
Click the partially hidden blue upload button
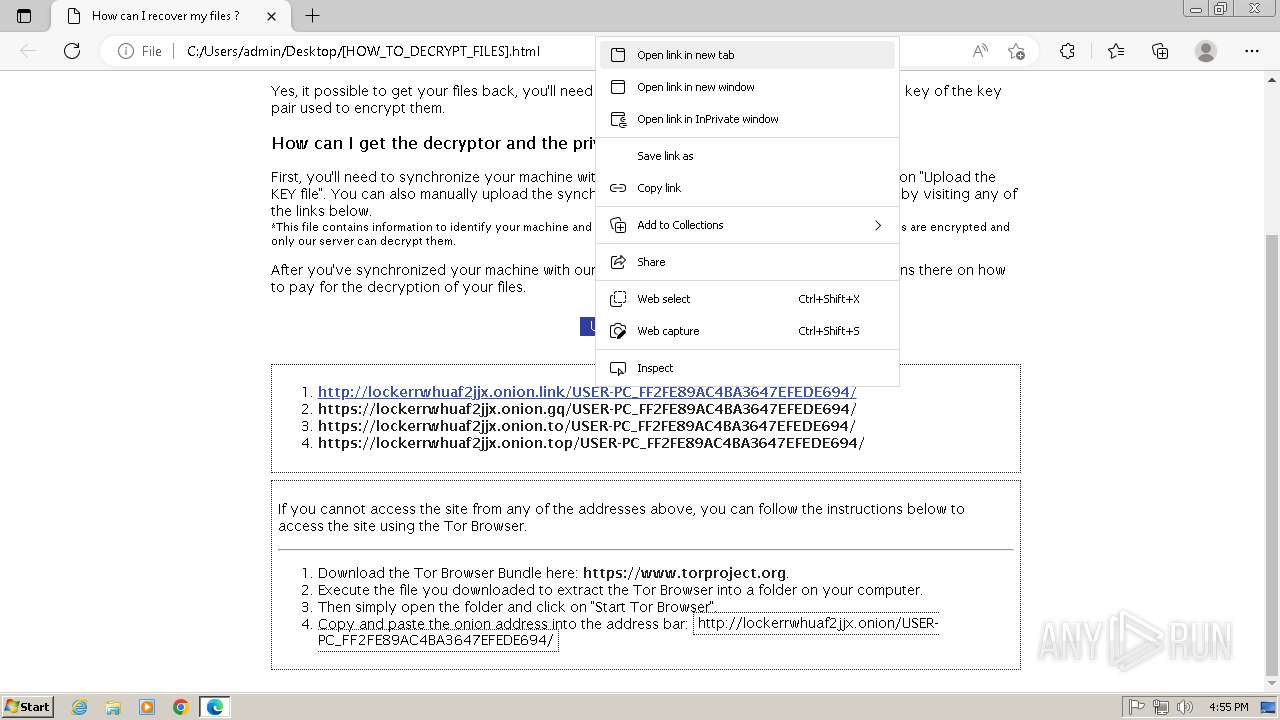588,327
